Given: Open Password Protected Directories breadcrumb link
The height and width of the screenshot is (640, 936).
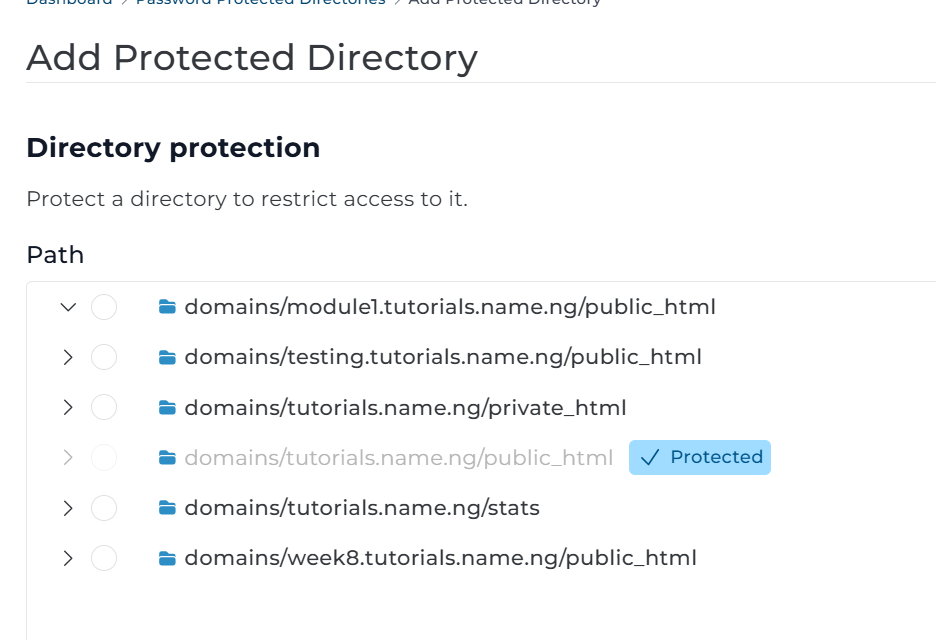Looking at the screenshot, I should tap(260, 3).
